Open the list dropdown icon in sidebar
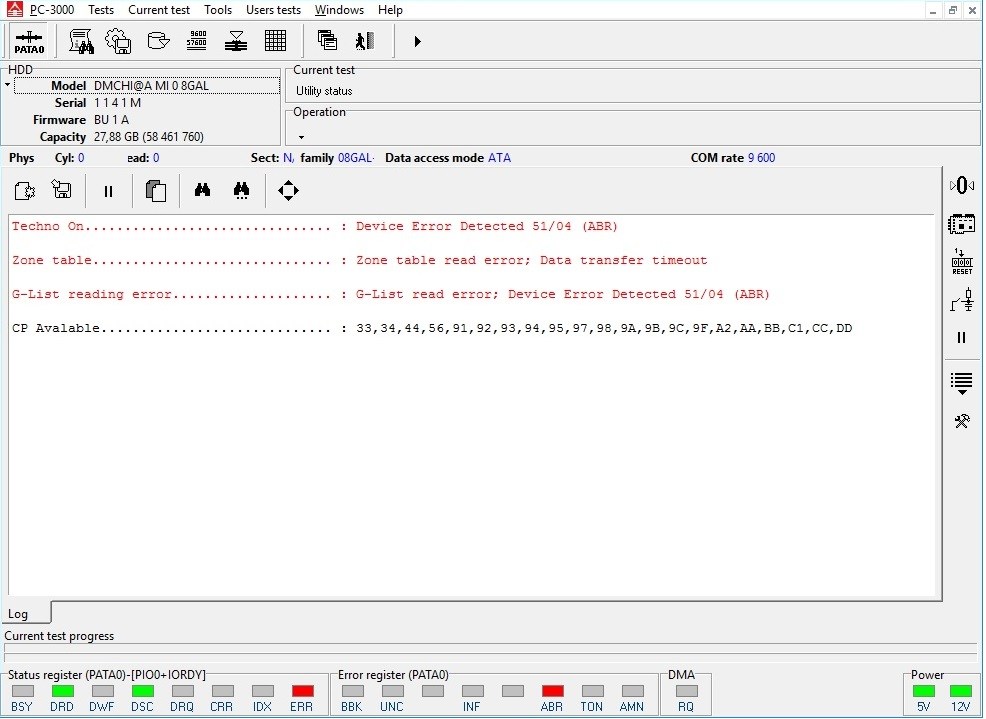The image size is (986, 719). point(961,383)
